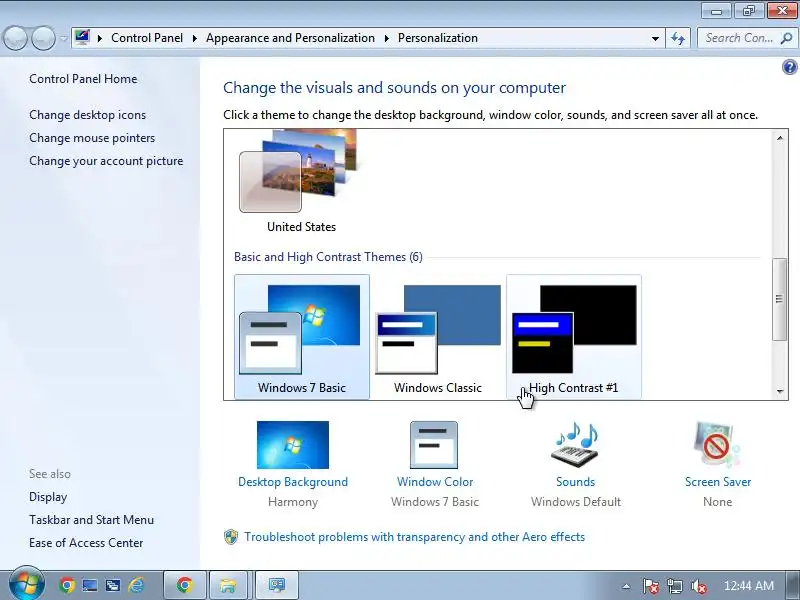Click theme list scroll up arrow
Viewport: 800px width, 600px height.
point(780,138)
